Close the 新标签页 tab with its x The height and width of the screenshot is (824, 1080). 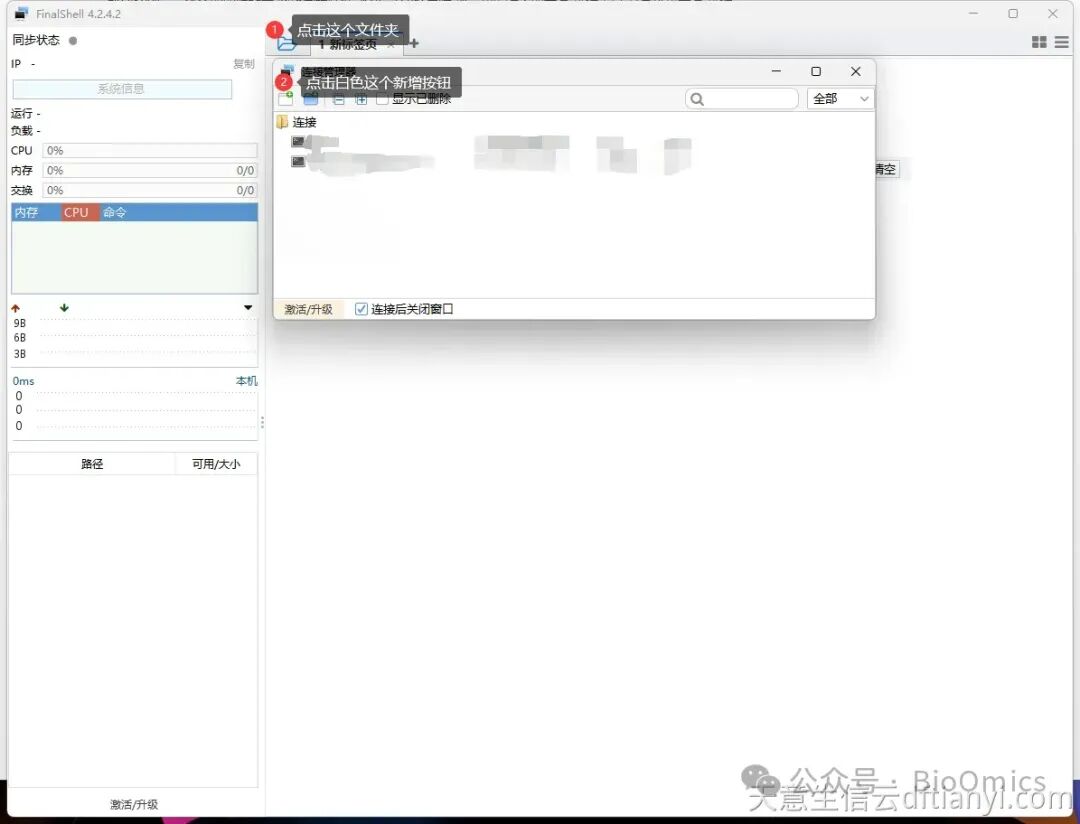[x=391, y=45]
